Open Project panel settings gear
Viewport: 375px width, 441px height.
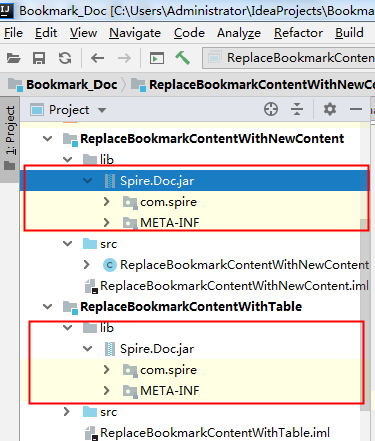tap(330, 109)
